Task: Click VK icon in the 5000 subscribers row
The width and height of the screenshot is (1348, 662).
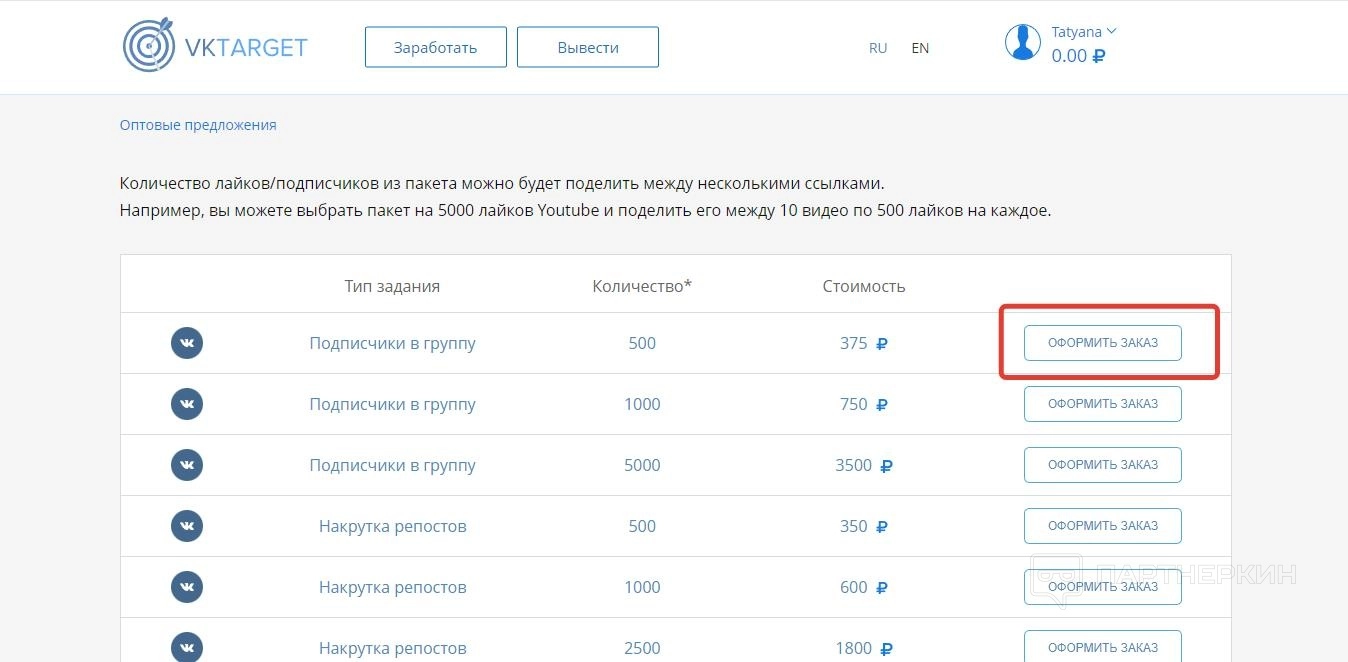Action: (x=187, y=465)
